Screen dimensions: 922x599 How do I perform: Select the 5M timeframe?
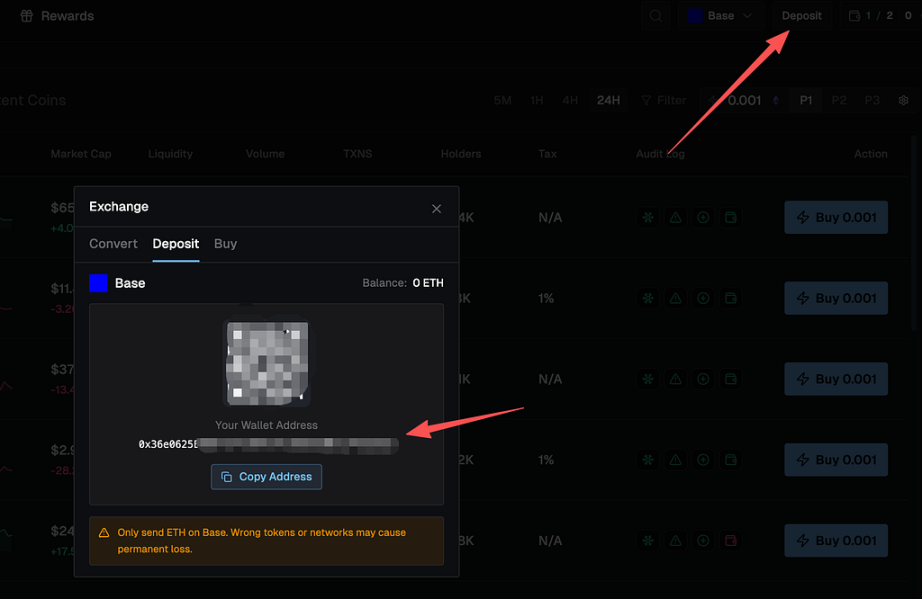pos(503,101)
